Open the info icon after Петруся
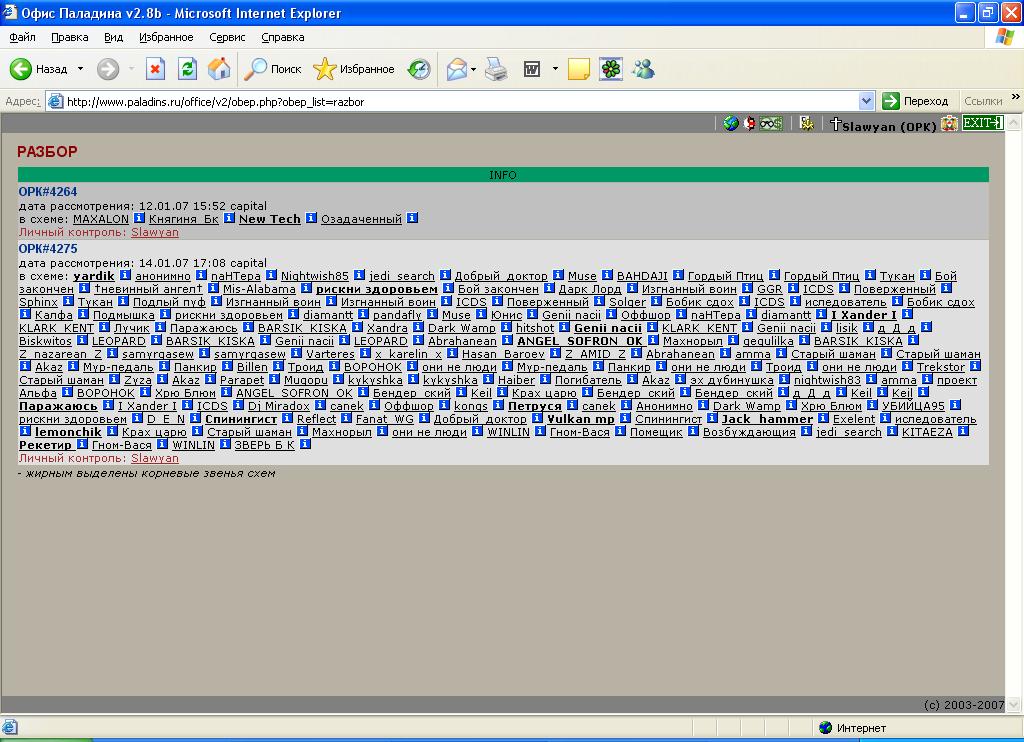Viewport: 1024px width, 742px height. tap(572, 405)
